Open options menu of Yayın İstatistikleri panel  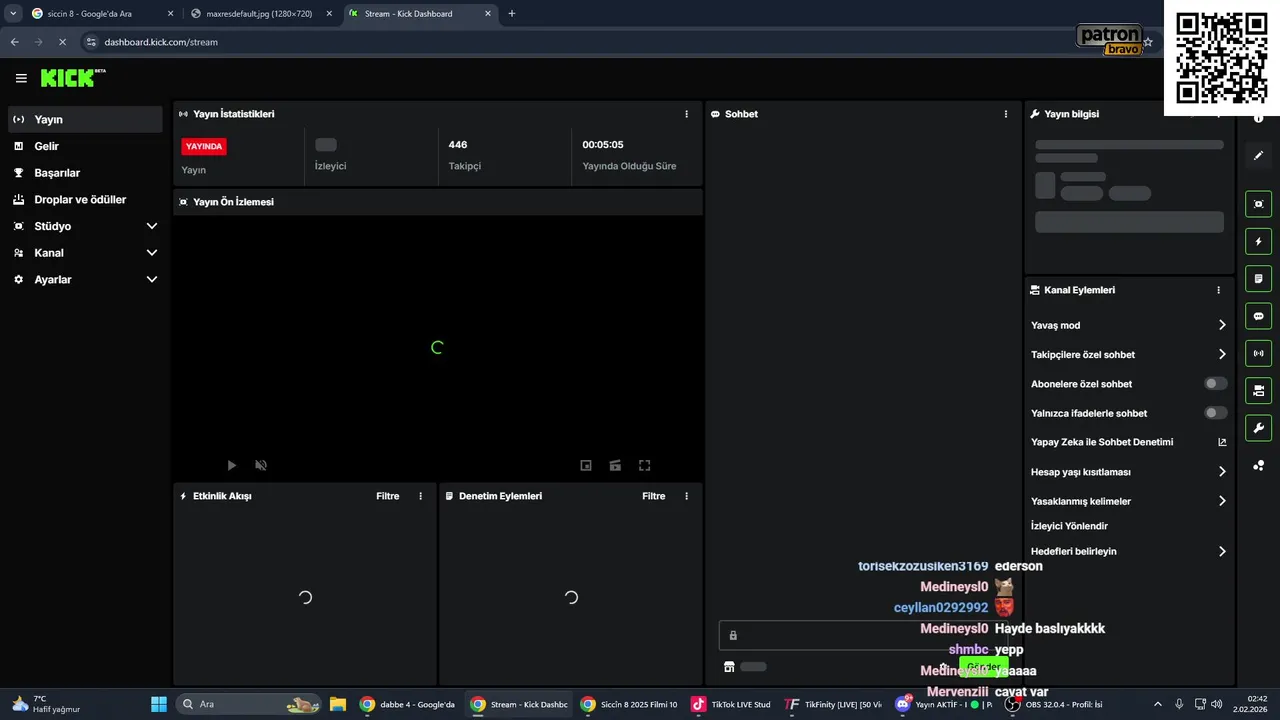(686, 114)
